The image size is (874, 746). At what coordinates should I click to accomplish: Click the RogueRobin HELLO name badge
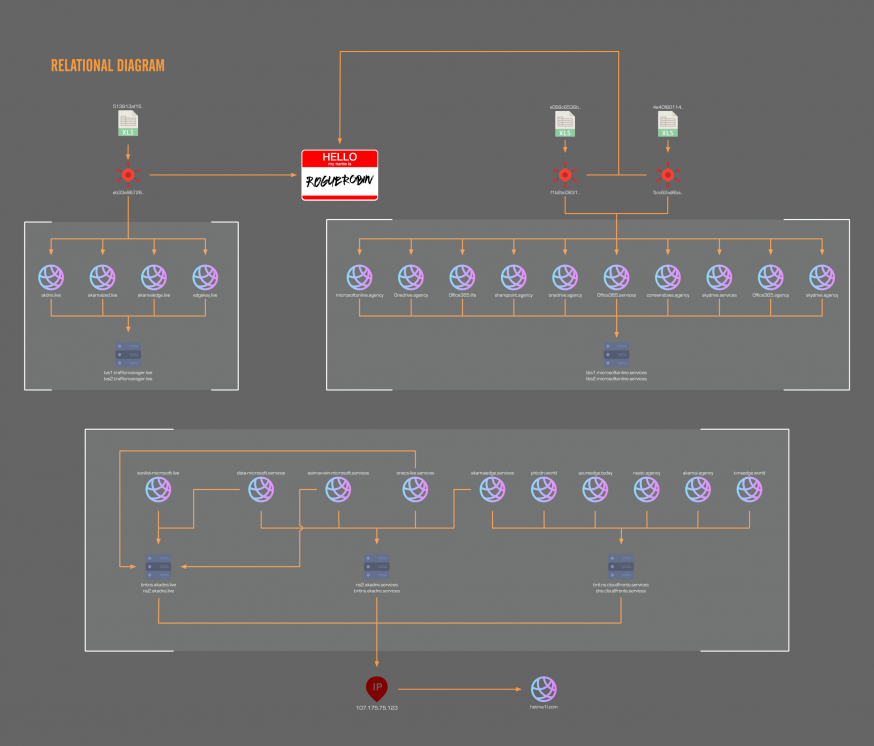340,175
